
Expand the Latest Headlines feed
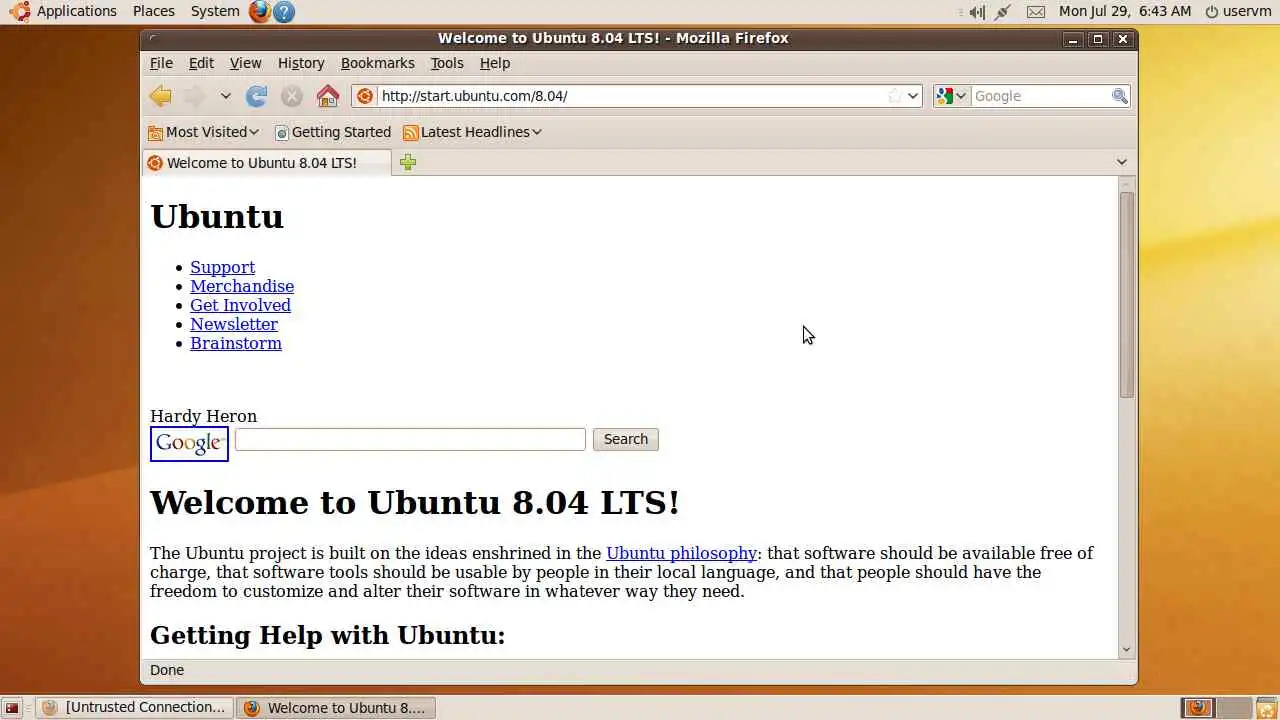(x=472, y=132)
